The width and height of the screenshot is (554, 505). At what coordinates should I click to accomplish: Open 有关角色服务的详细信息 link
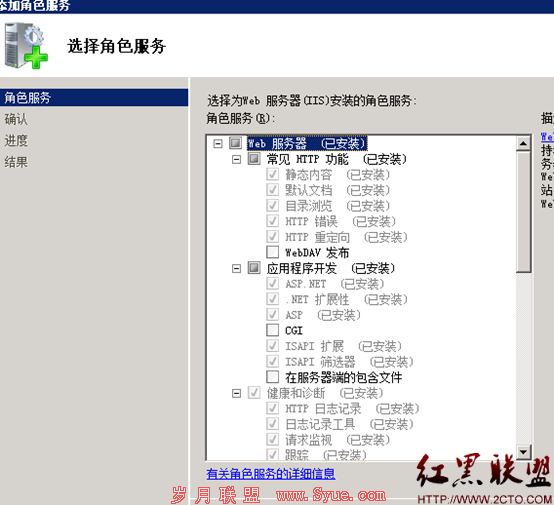tap(271, 474)
